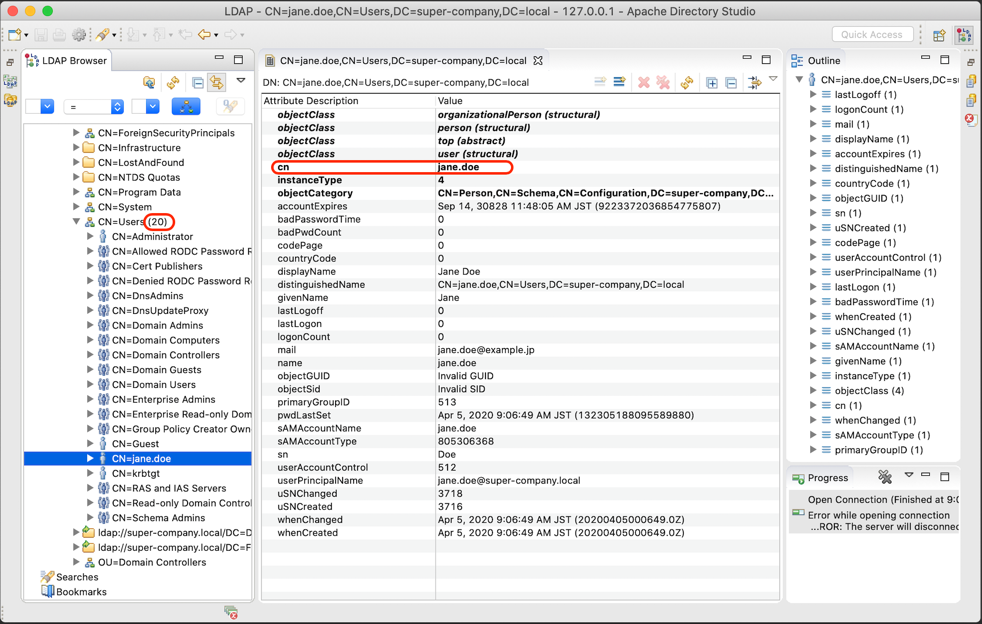Select the mail attribute value jane.doe@example.jp
This screenshot has width=982, height=624.
(x=486, y=350)
